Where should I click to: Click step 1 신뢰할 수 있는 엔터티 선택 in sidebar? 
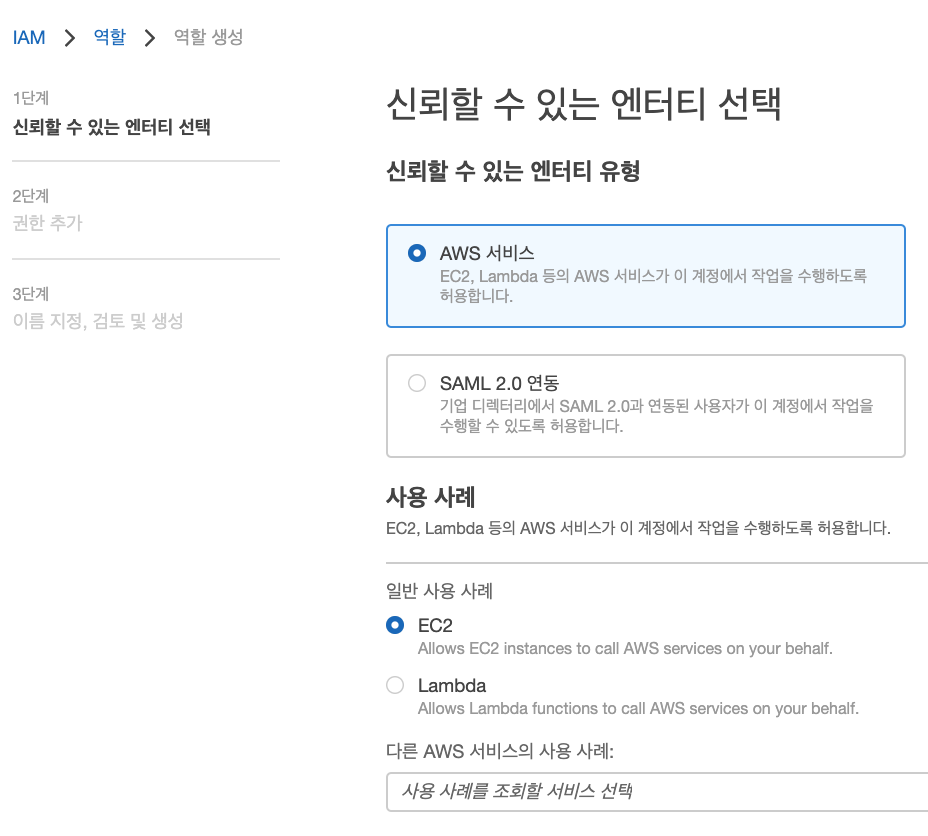click(x=112, y=127)
